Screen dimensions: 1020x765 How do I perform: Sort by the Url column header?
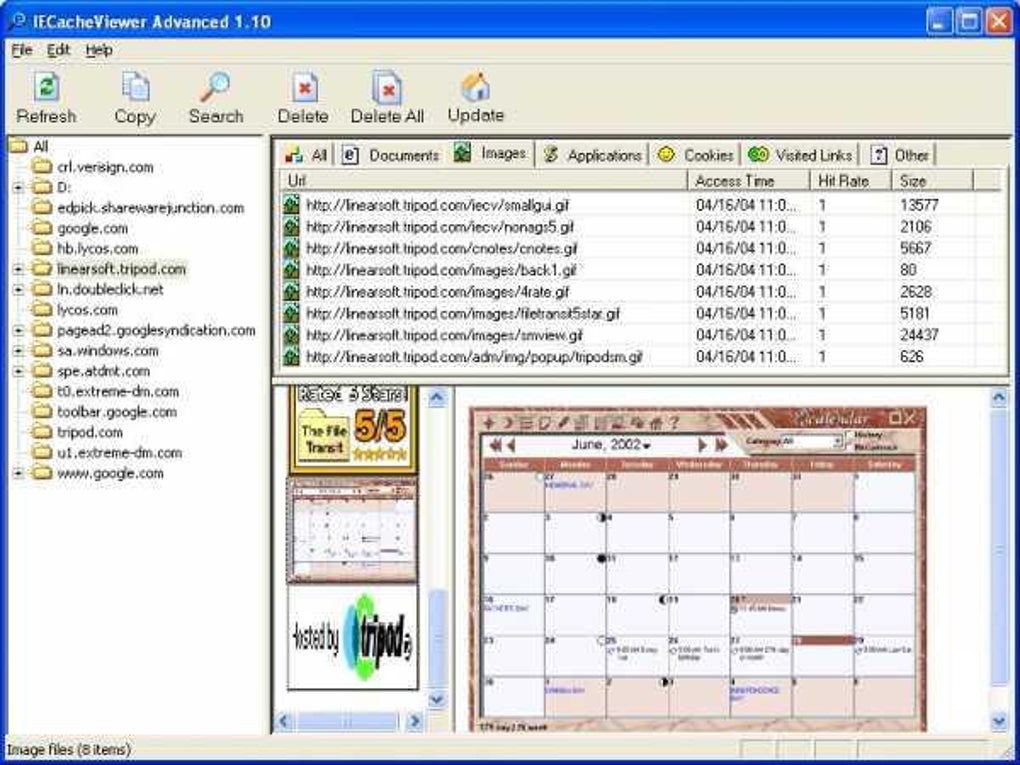click(x=483, y=180)
